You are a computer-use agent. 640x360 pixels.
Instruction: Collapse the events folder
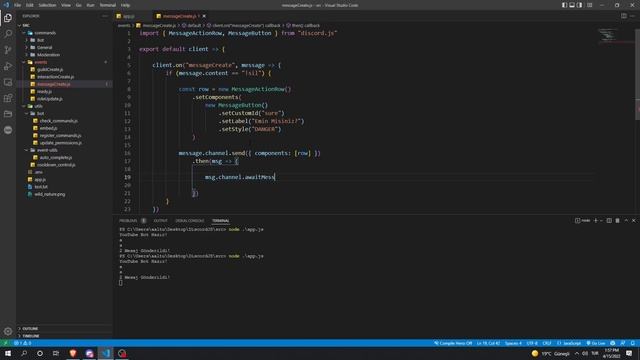tap(64, 62)
